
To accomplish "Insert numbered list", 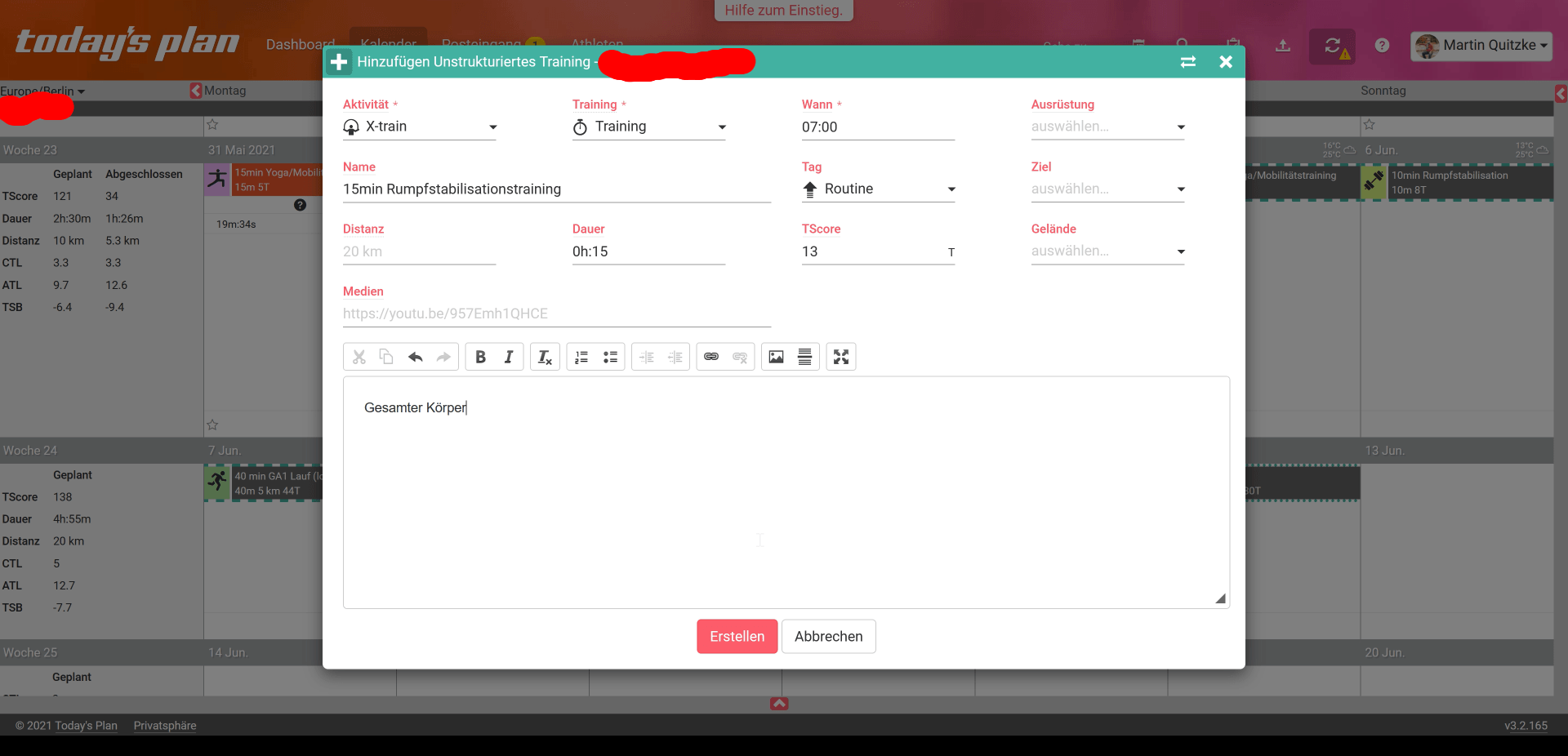I will tap(581, 357).
